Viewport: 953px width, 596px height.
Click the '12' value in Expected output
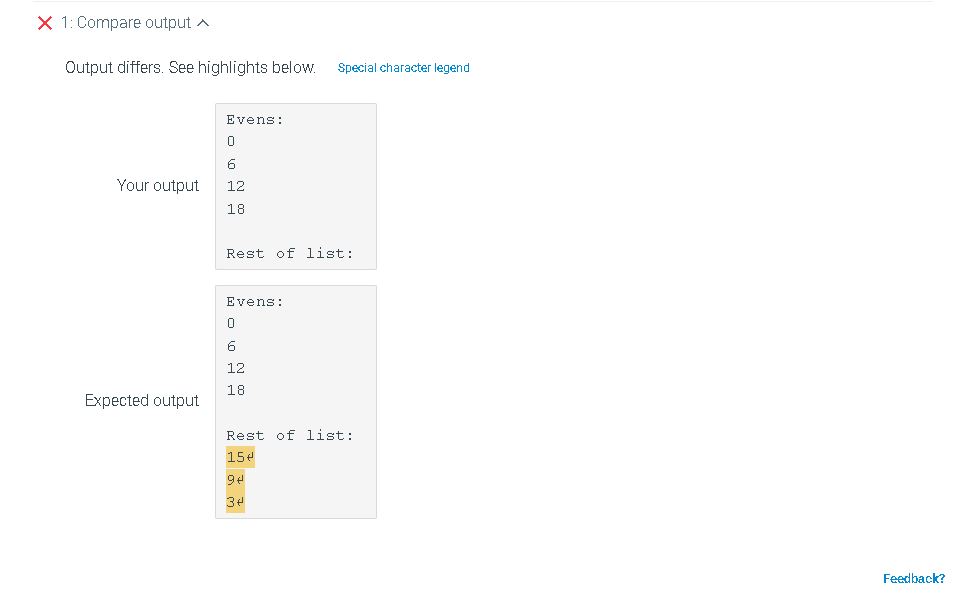pyautogui.click(x=235, y=368)
